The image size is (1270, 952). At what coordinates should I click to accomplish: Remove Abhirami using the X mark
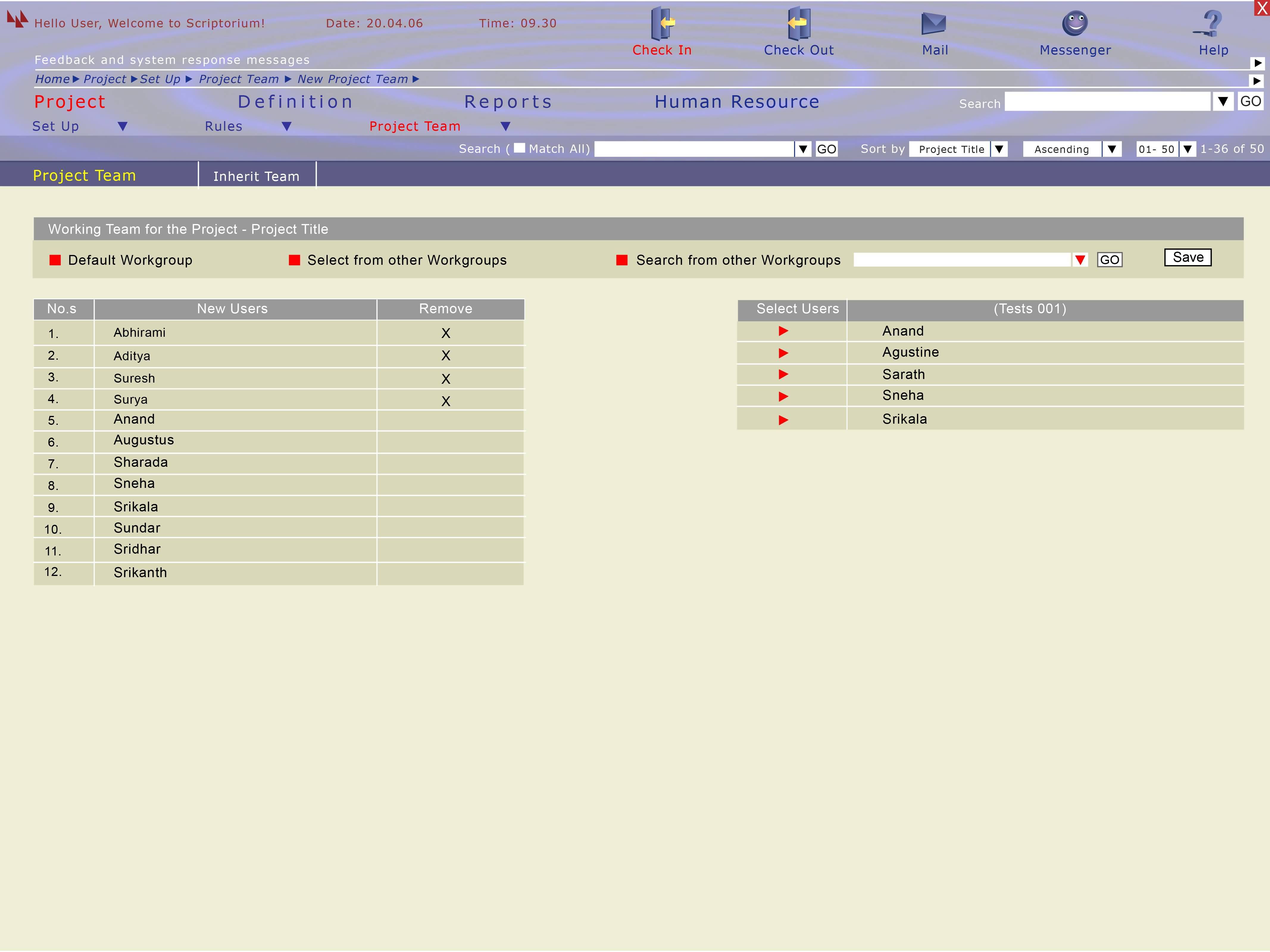[x=446, y=333]
